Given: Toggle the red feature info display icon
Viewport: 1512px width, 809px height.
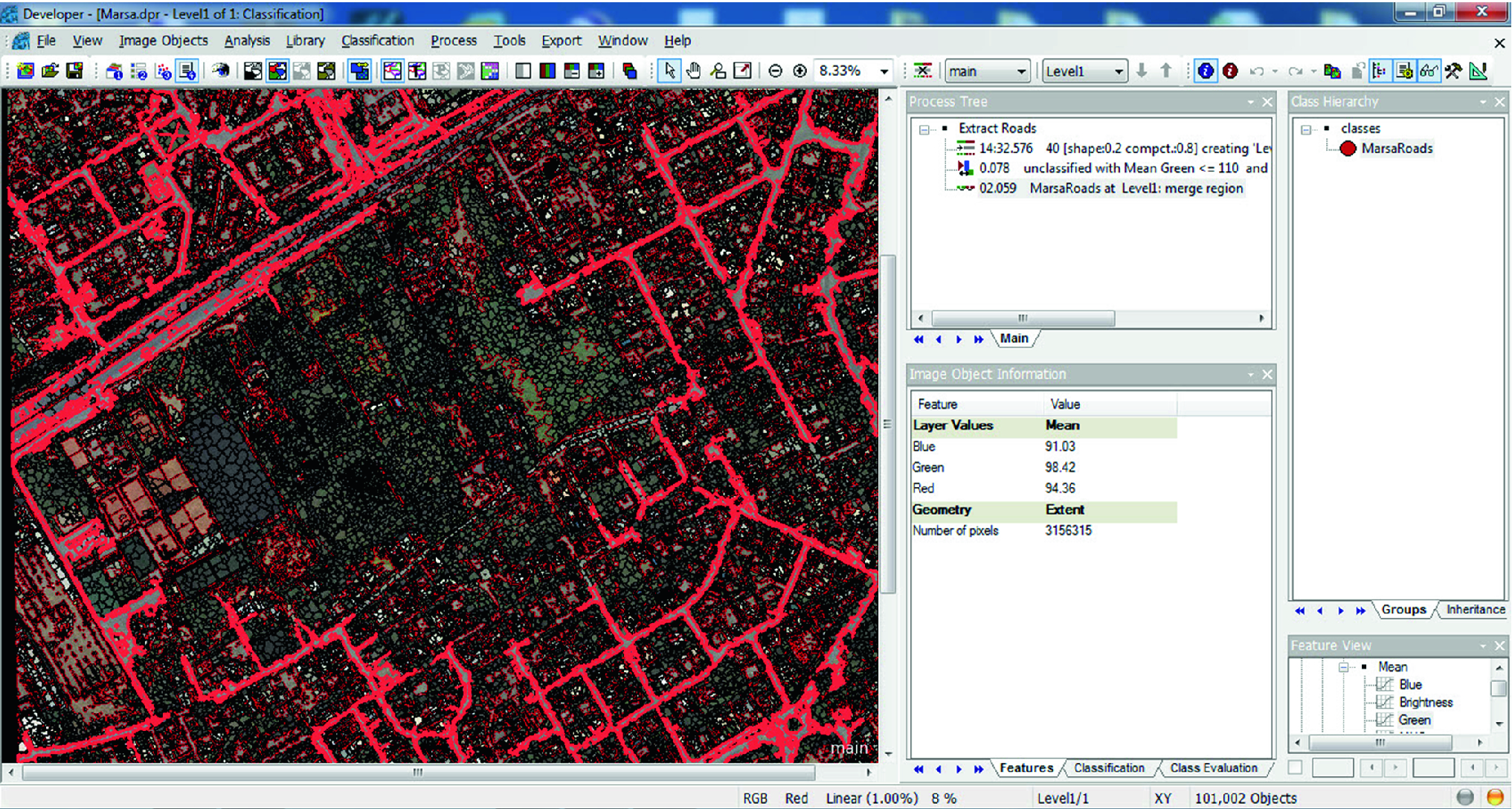Looking at the screenshot, I should [1230, 71].
